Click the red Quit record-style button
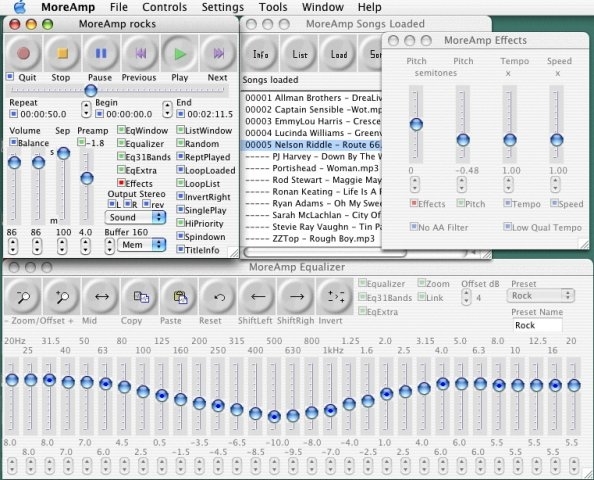The height and width of the screenshot is (480, 594). point(23,53)
